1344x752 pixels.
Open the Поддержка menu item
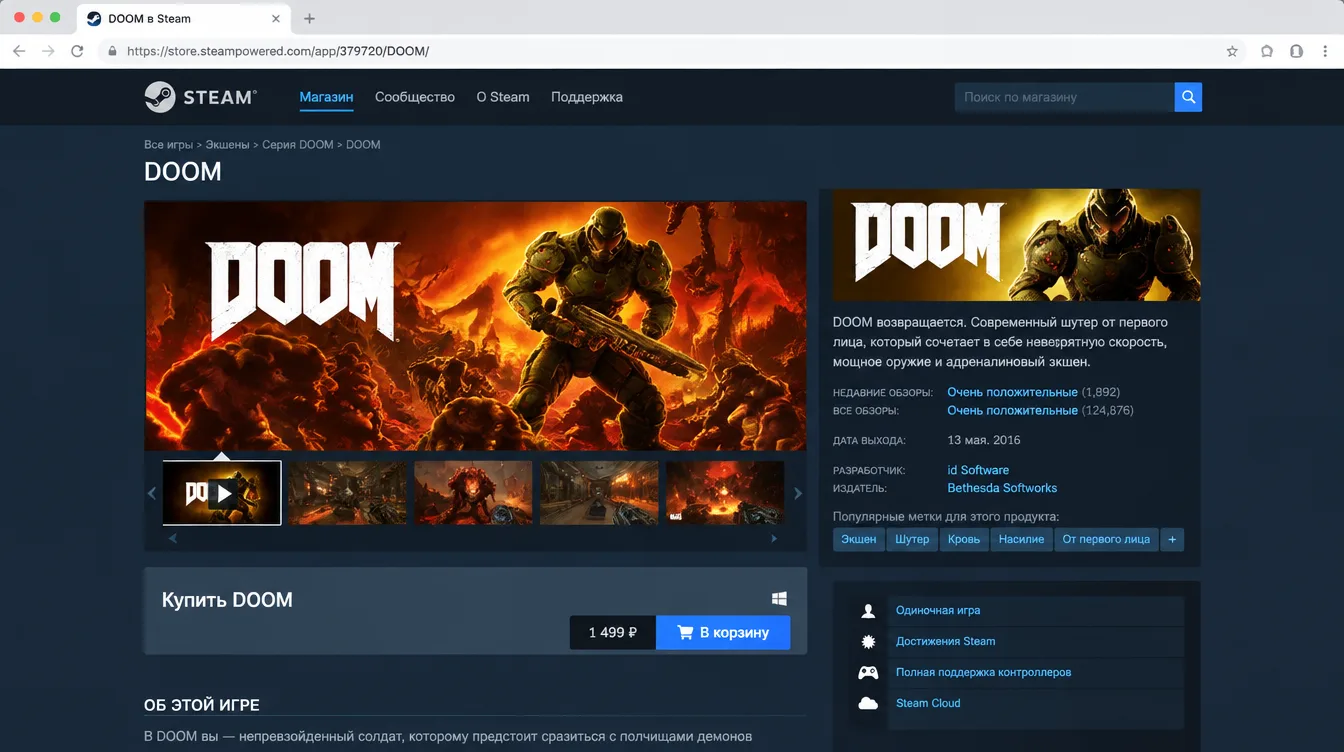click(587, 97)
